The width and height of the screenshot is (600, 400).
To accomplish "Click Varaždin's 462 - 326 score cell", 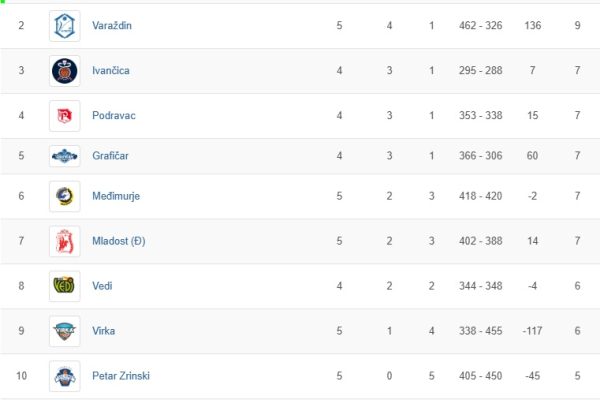I will tap(481, 26).
